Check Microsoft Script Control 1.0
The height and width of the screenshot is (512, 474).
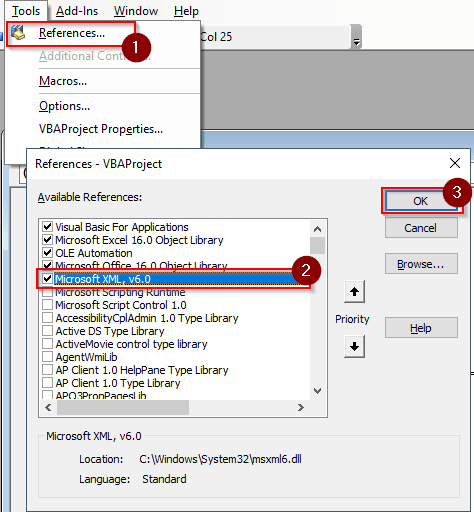coord(47,305)
